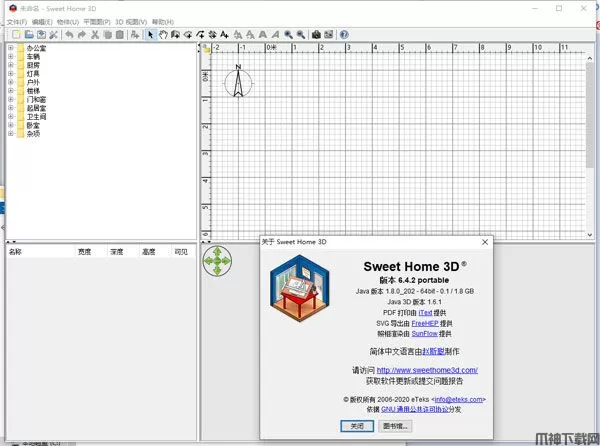The image size is (600, 446).
Task: Click the camera Create photo icon
Action: pos(315,34)
